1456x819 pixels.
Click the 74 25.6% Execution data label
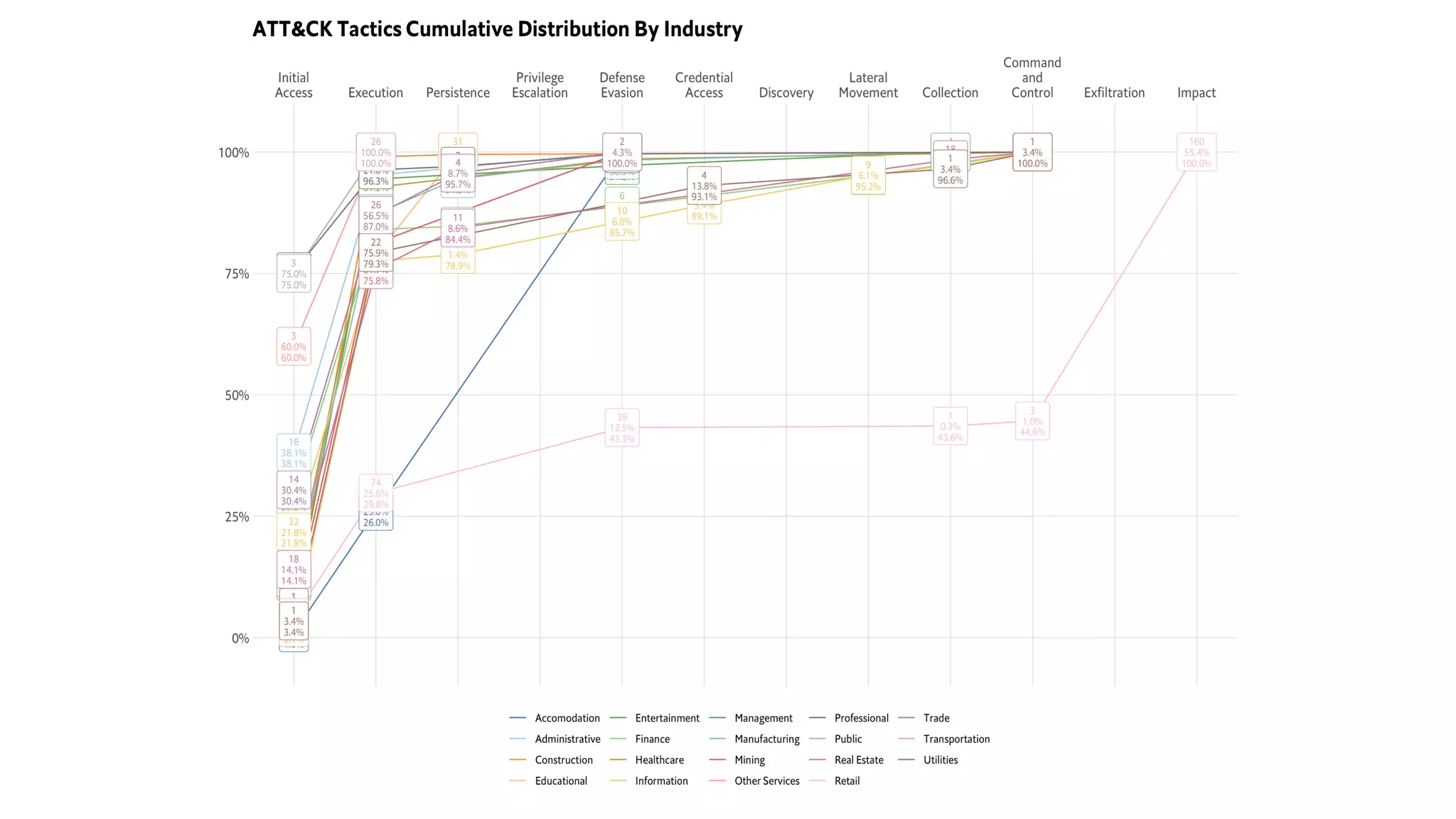tap(375, 493)
